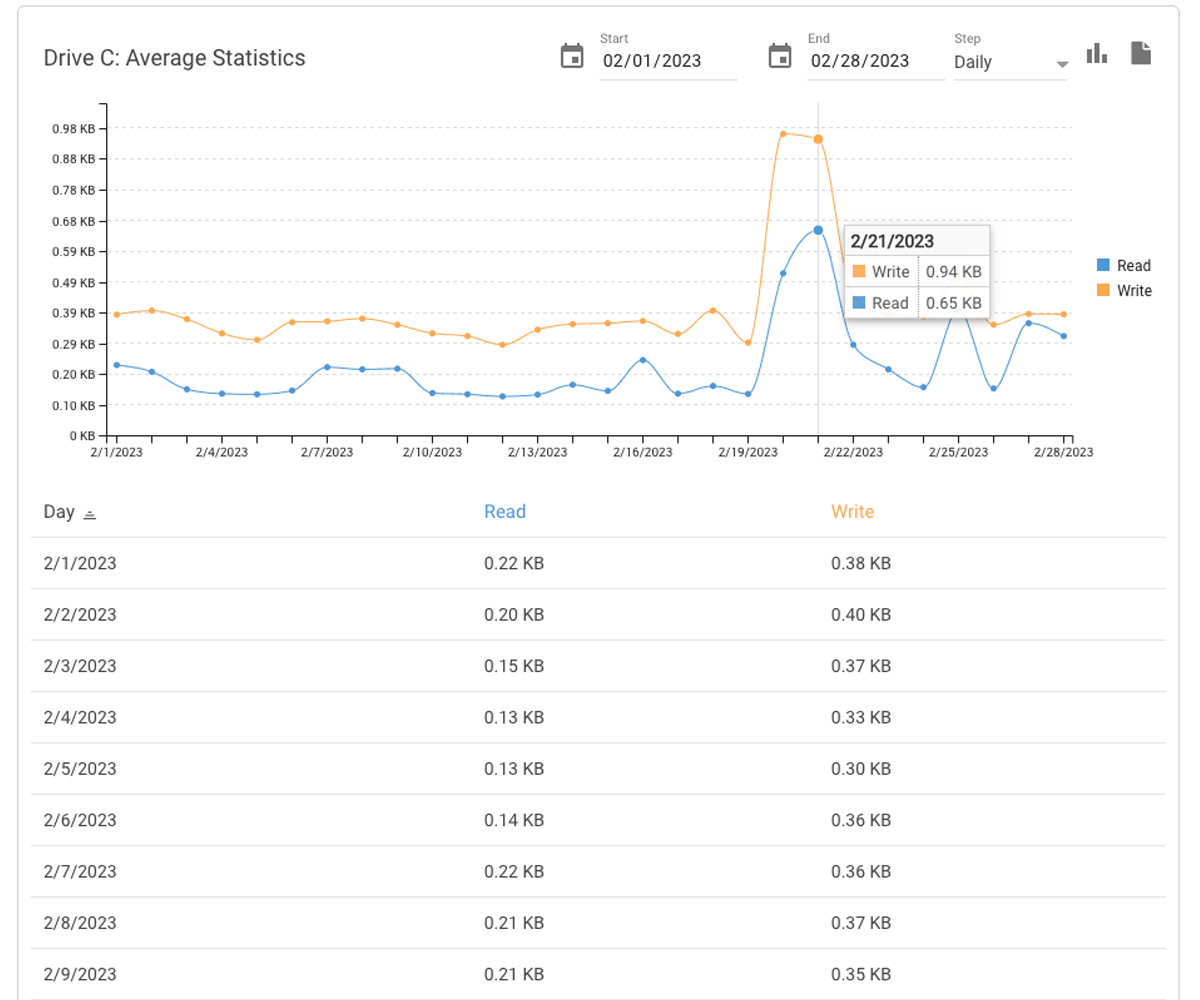Click the Drive C: Average Statistics title
The width and height of the screenshot is (1200, 1000).
(175, 58)
